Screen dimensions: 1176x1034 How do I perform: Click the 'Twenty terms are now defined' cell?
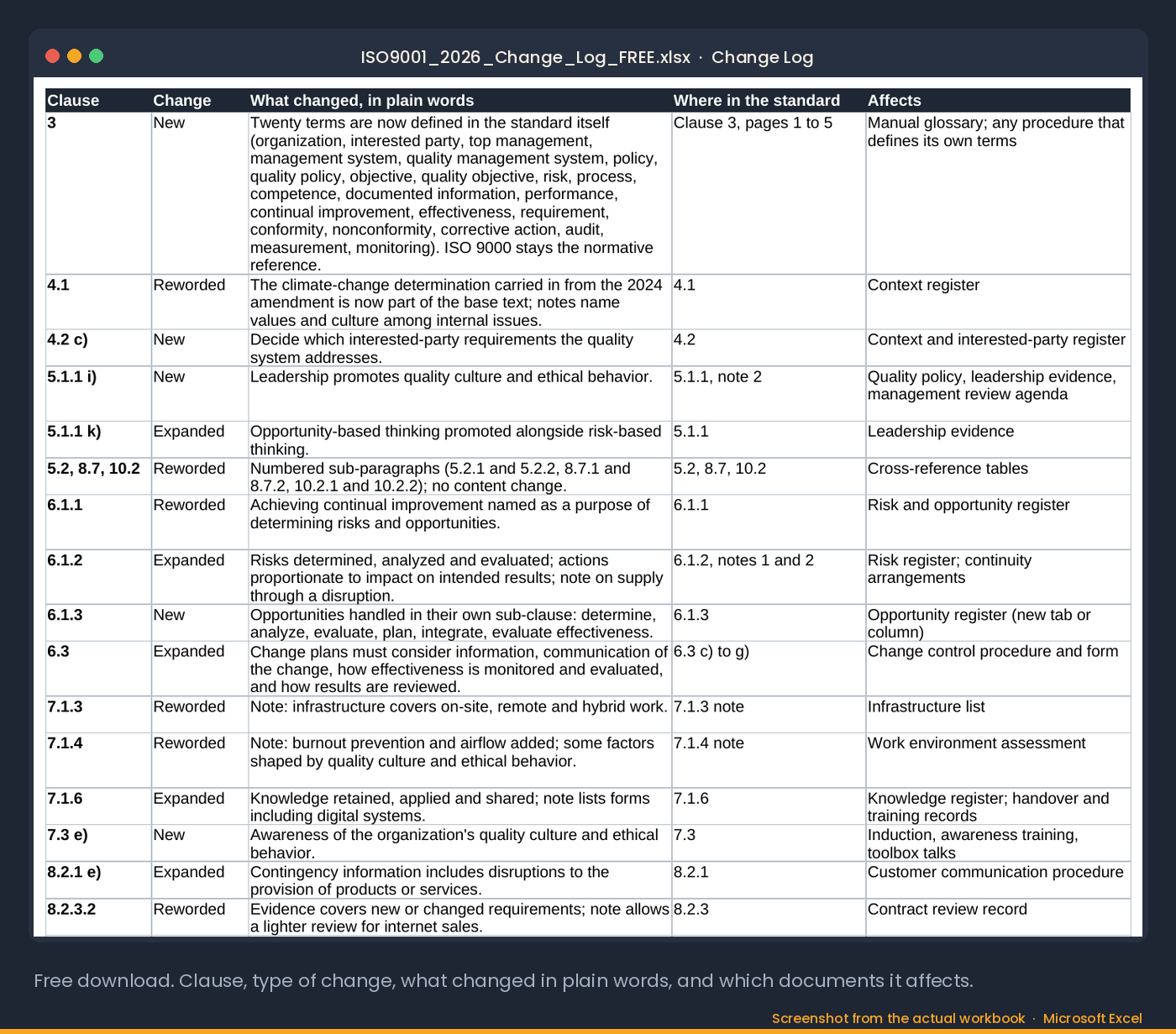pos(459,193)
